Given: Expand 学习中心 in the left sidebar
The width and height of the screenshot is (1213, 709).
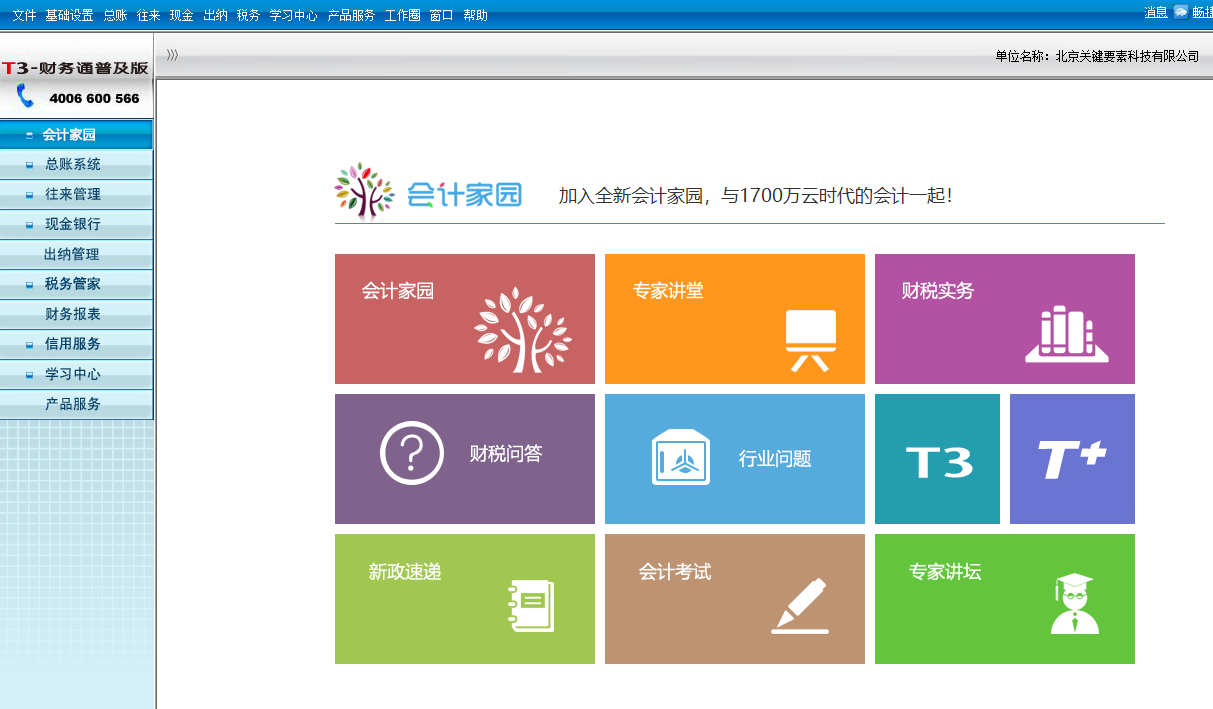Looking at the screenshot, I should [x=76, y=374].
